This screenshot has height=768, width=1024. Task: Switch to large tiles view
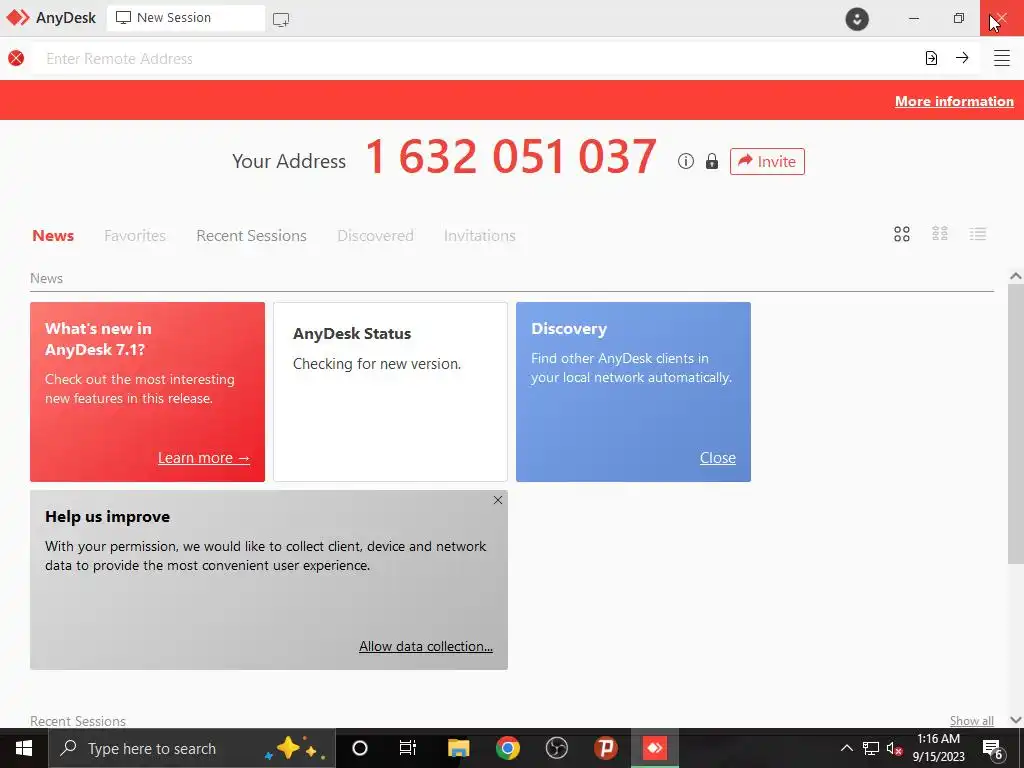(902, 234)
